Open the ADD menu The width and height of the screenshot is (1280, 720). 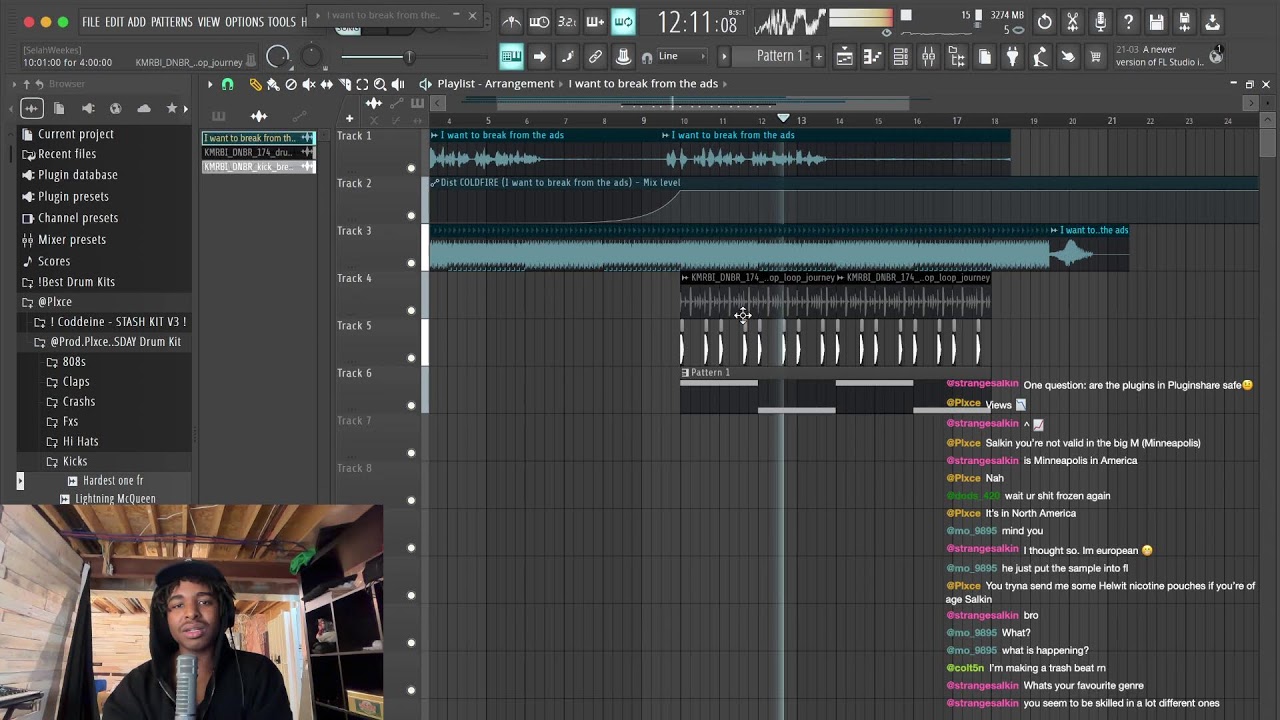tap(137, 22)
